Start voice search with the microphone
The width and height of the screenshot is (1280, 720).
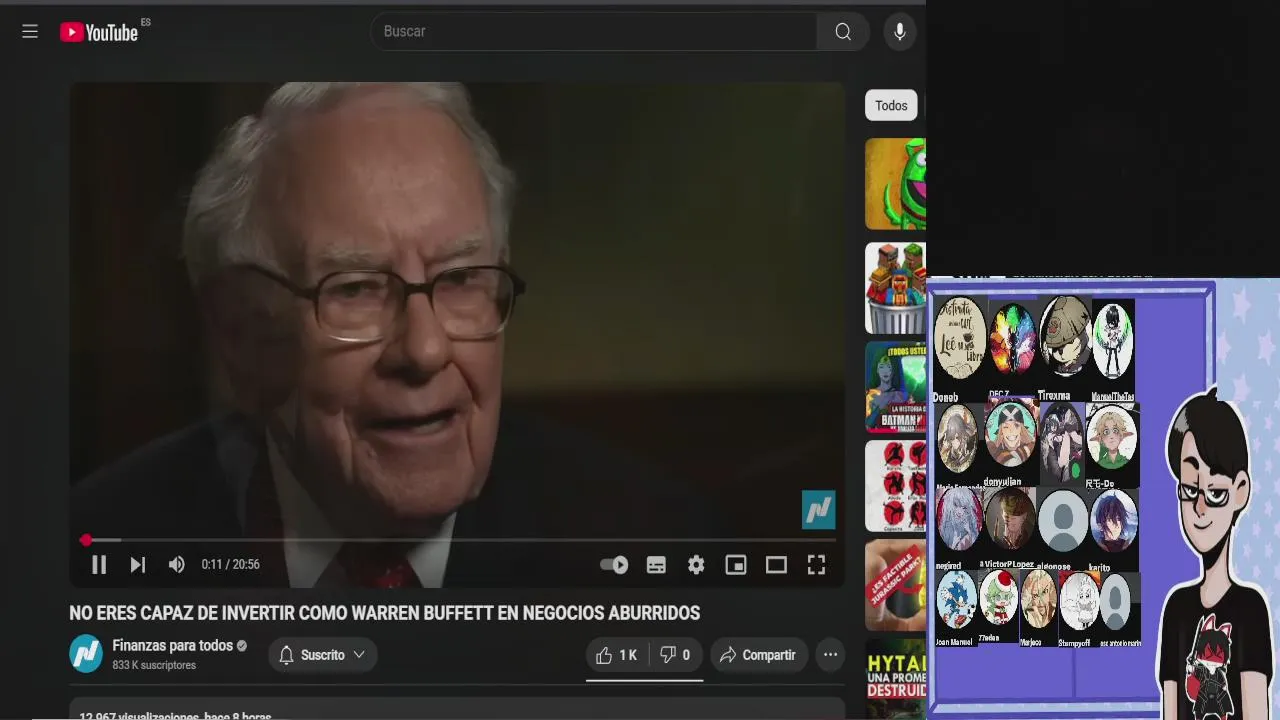[899, 32]
